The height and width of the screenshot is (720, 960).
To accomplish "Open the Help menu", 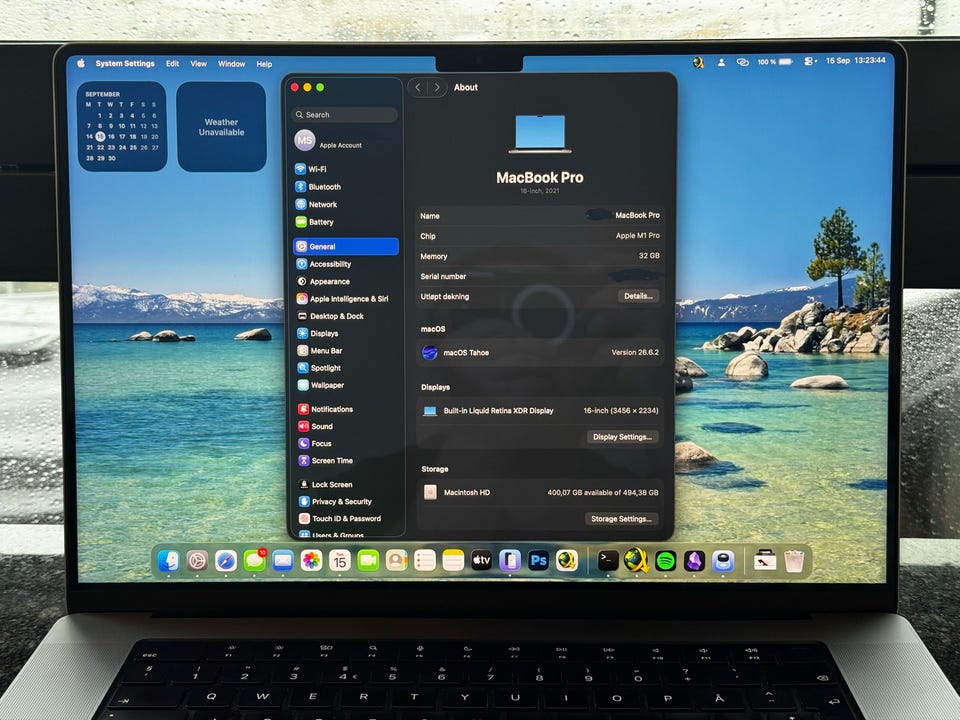I will coord(264,64).
